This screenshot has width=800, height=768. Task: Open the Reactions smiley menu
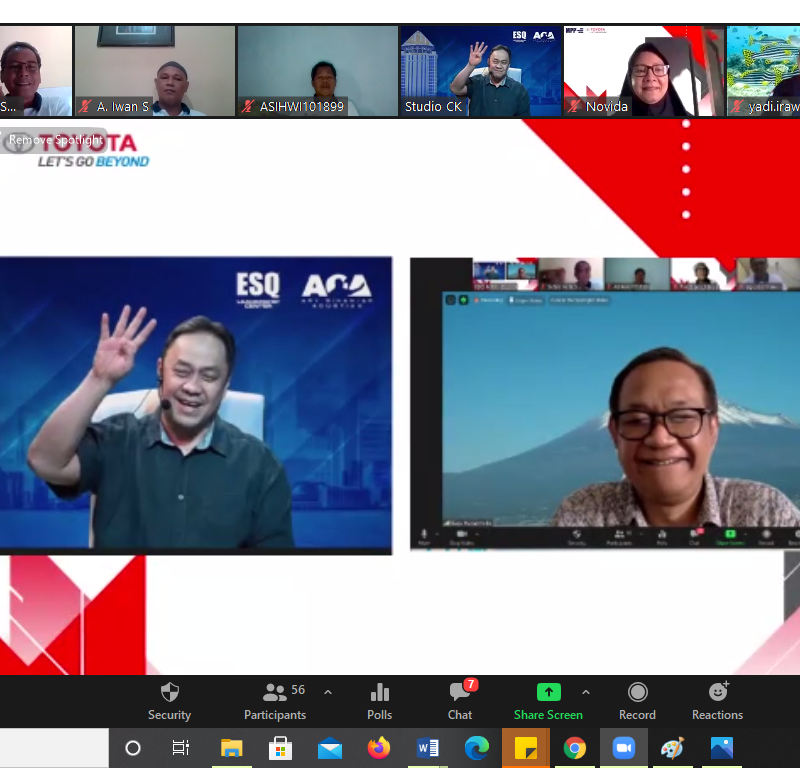coord(717,700)
